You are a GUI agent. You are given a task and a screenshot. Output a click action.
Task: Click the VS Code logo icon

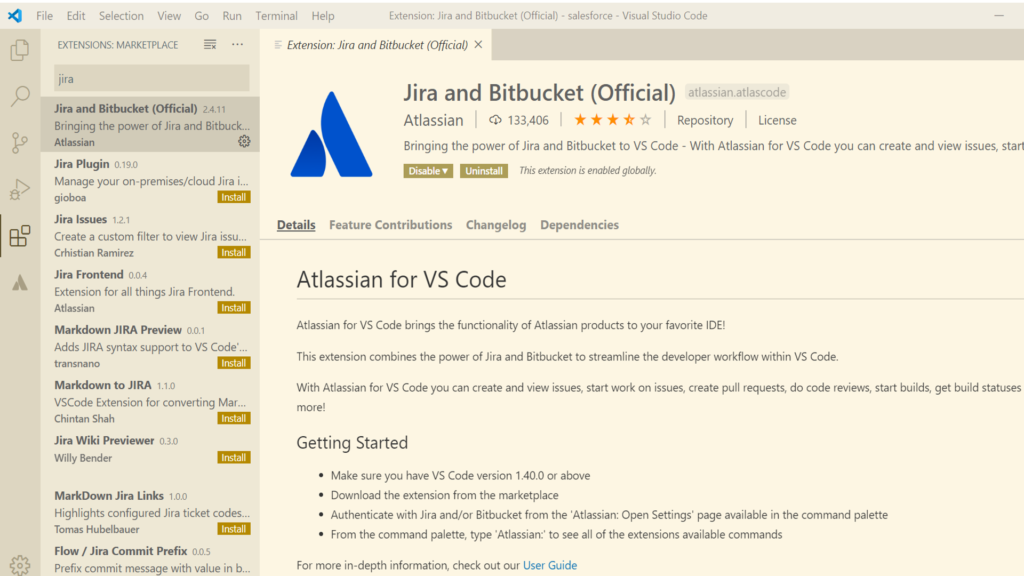tap(14, 15)
